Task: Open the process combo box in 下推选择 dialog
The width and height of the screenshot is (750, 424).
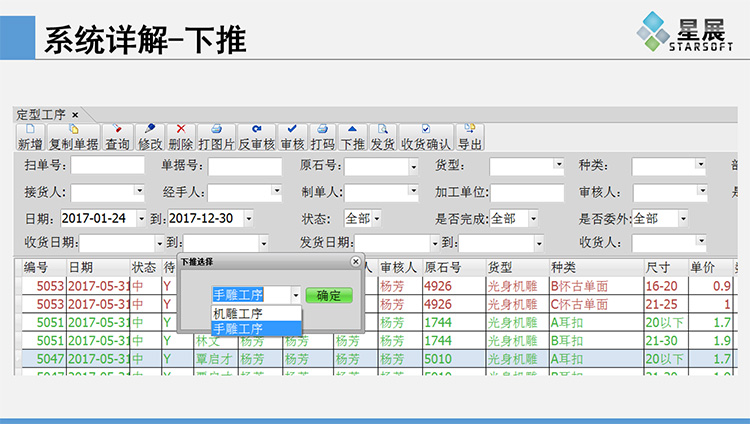Action: 295,295
